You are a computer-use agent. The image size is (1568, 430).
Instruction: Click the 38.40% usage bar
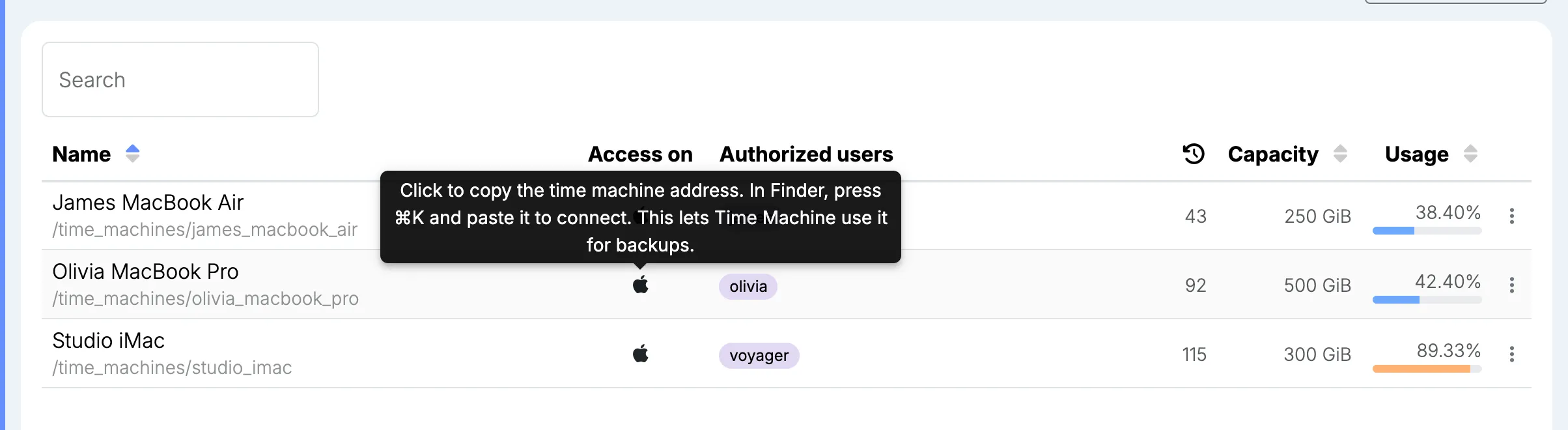click(x=1427, y=231)
